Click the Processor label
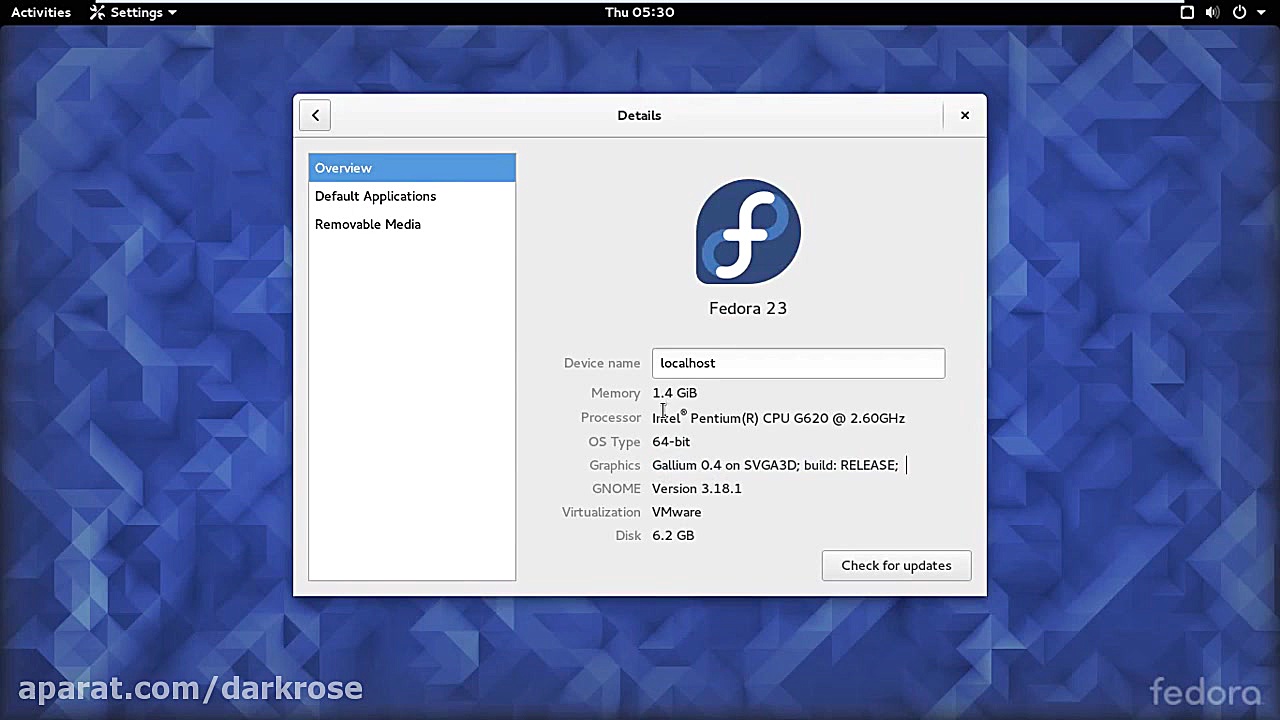This screenshot has height=720, width=1280. pos(611,417)
